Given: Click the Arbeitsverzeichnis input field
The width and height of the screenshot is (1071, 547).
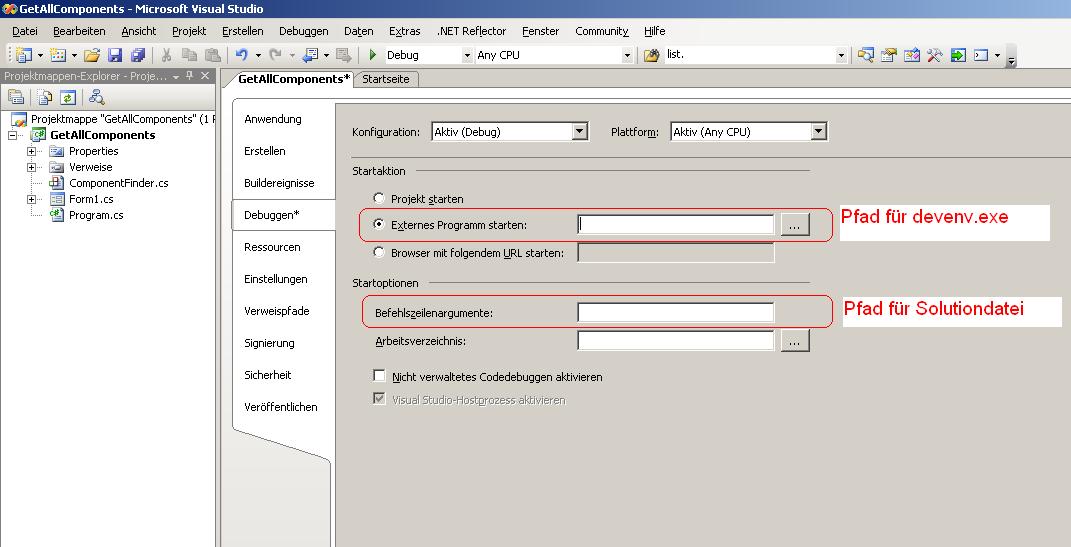Looking at the screenshot, I should [x=676, y=341].
